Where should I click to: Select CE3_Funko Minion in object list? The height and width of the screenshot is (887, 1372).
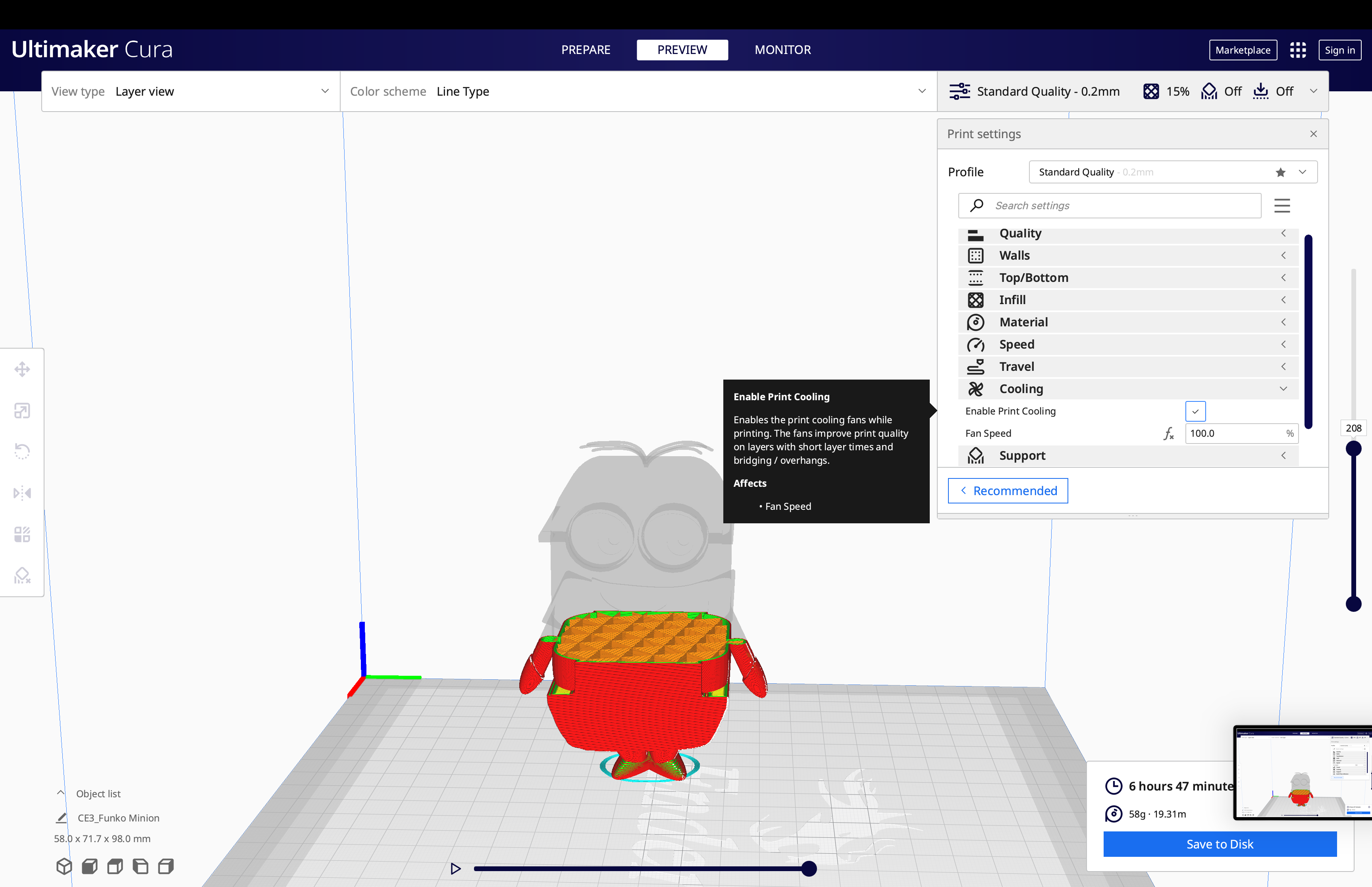(118, 817)
